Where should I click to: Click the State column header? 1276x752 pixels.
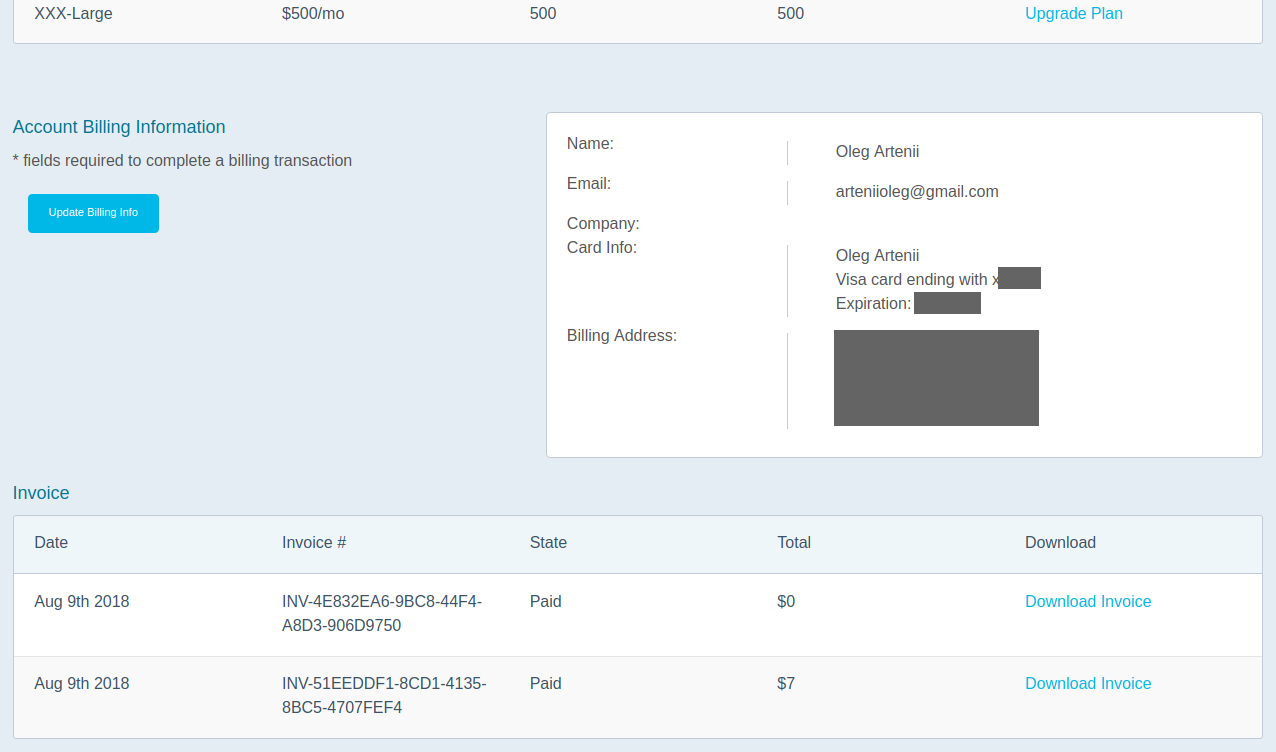548,542
